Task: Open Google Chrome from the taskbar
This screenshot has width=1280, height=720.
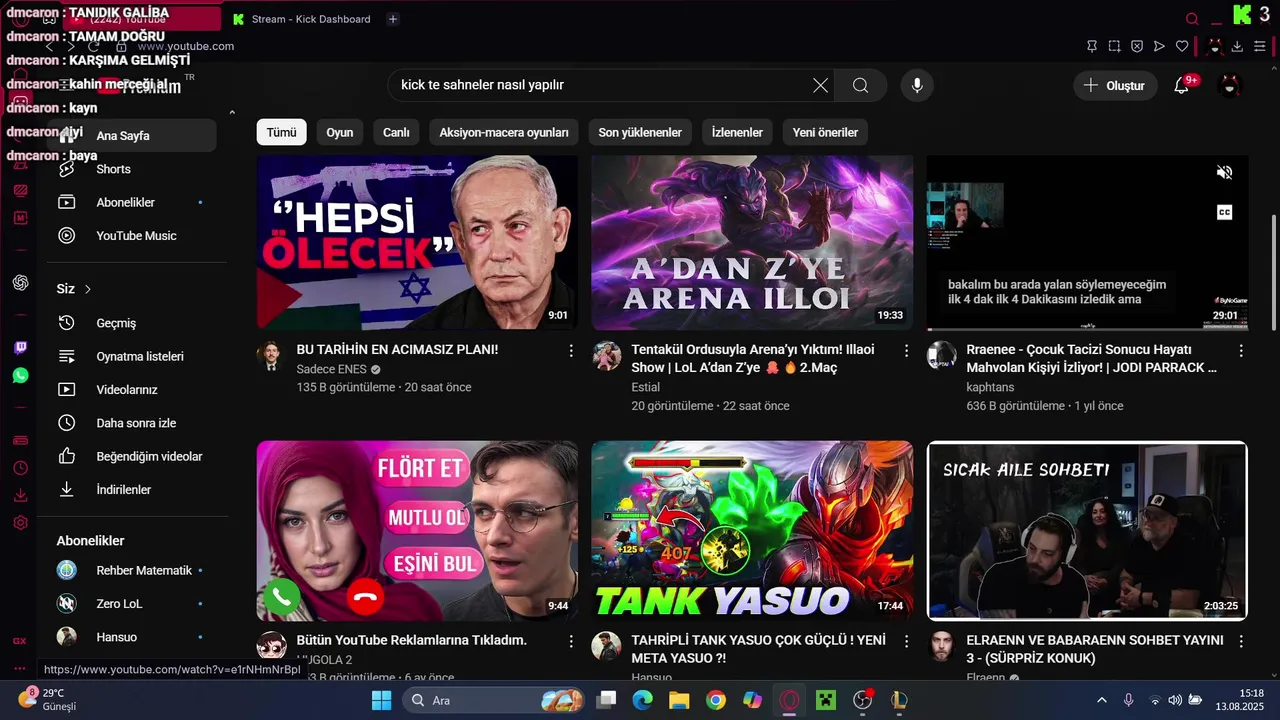Action: click(715, 700)
